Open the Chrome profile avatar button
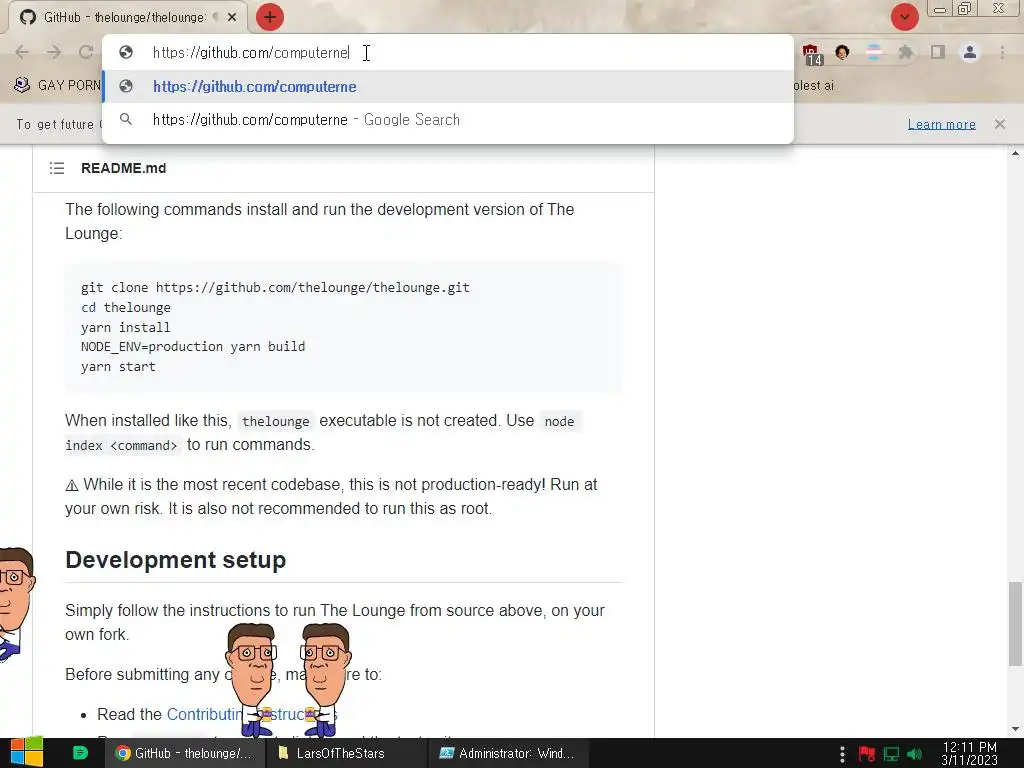The width and height of the screenshot is (1024, 768). point(970,52)
